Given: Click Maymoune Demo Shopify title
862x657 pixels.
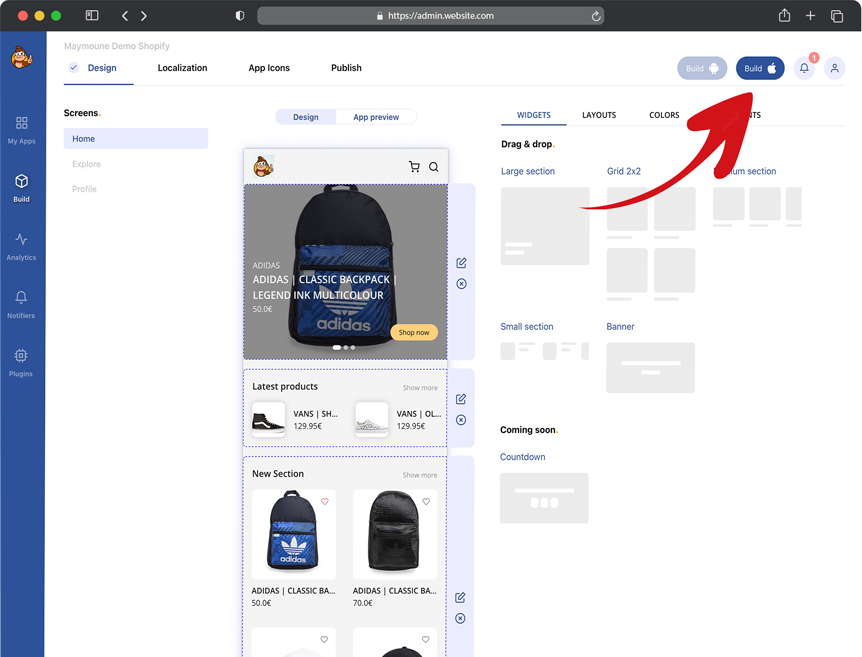Looking at the screenshot, I should pos(117,46).
